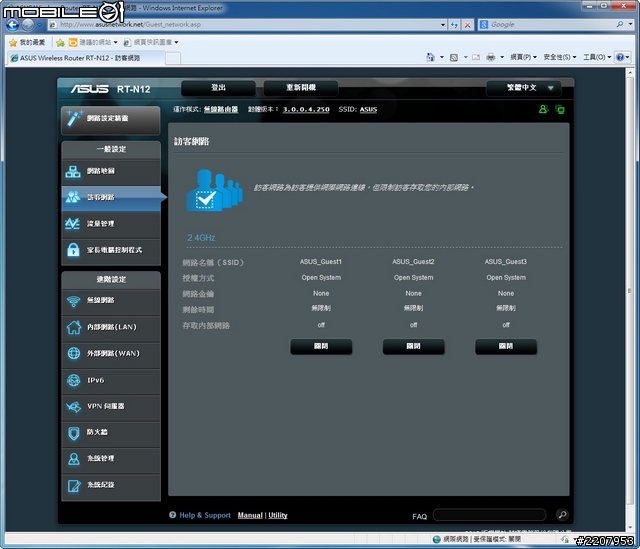Click the FAQ search input field
640x549 pixels.
coord(489,515)
